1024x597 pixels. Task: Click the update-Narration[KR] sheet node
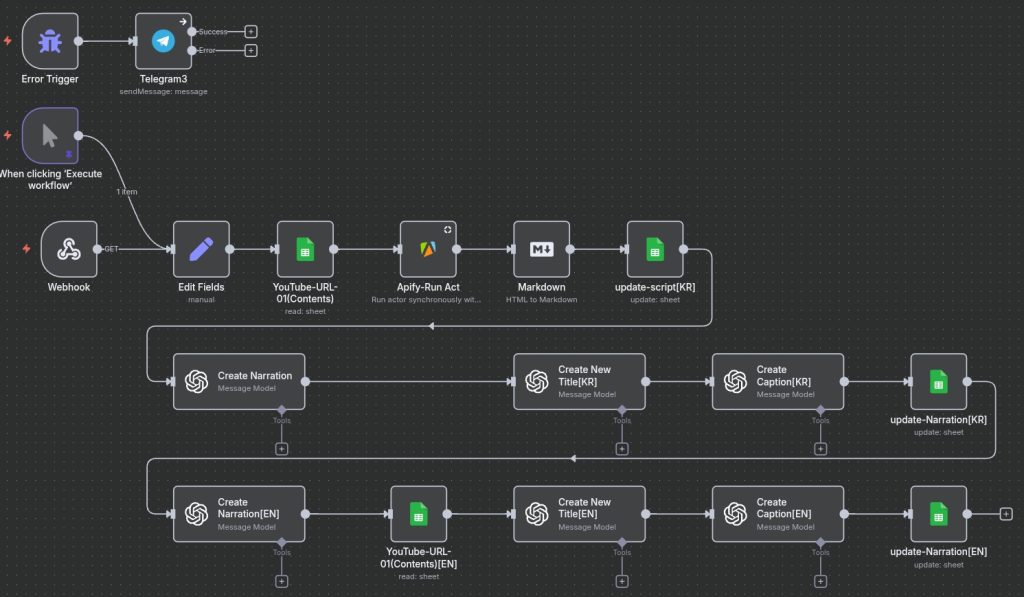pos(938,381)
